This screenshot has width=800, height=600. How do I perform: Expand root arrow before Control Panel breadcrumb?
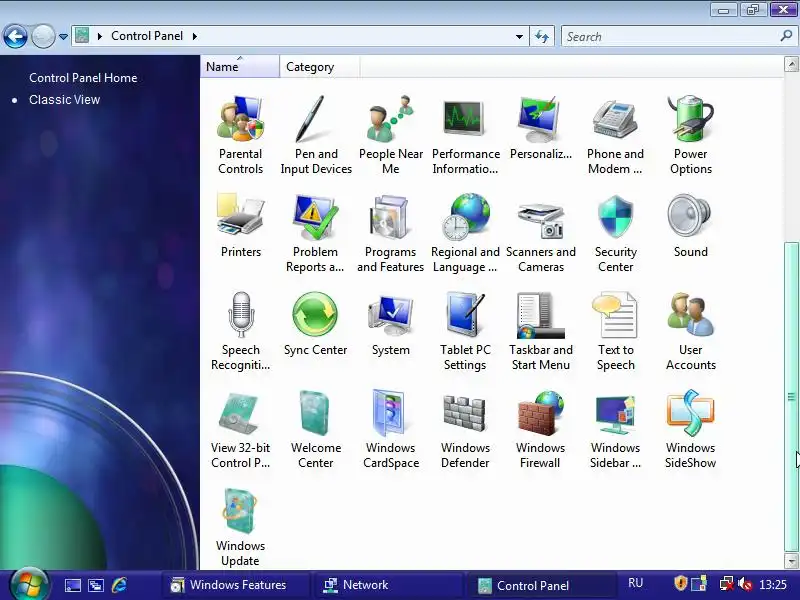pyautogui.click(x=100, y=36)
